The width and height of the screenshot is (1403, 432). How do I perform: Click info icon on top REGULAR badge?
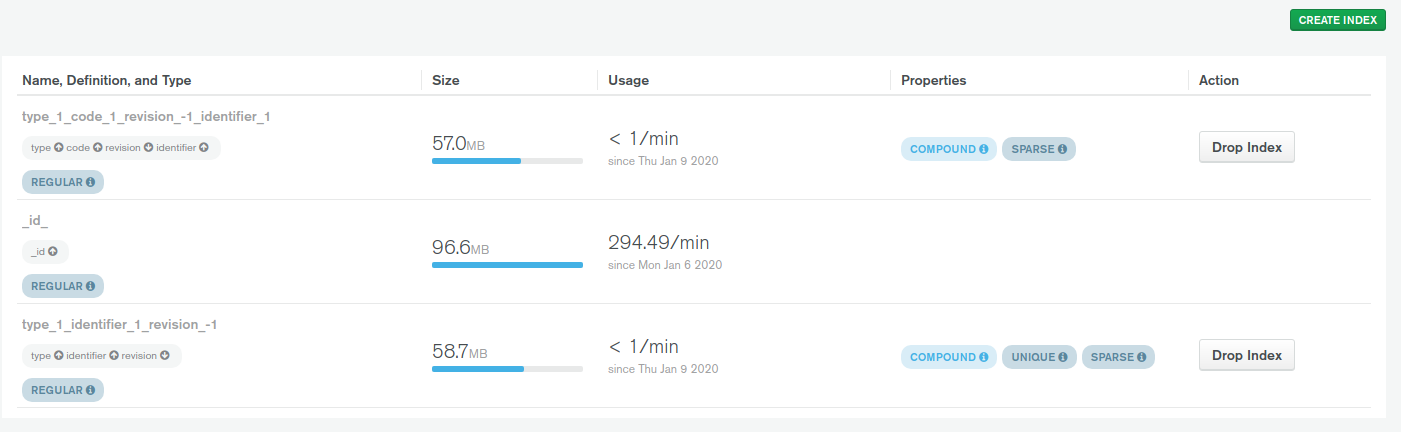(x=90, y=182)
